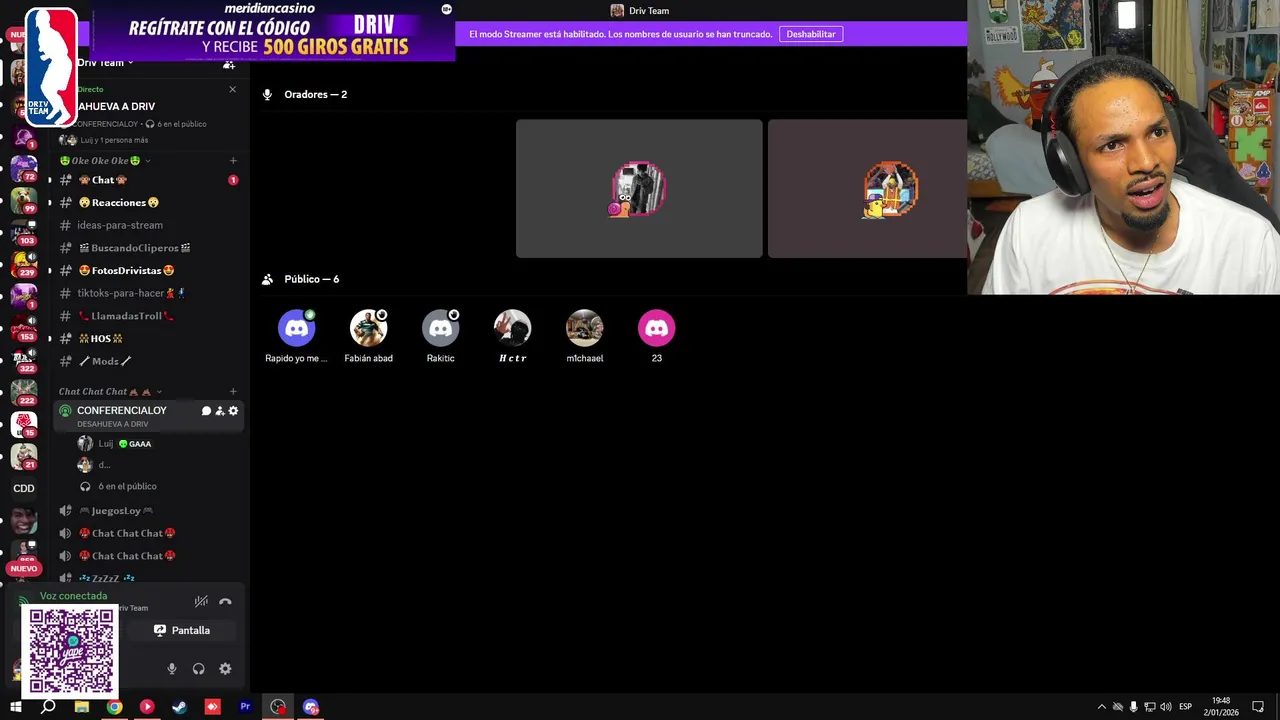Viewport: 1280px width, 720px height.
Task: Open server with 15 notifications badge
Action: click(x=24, y=425)
